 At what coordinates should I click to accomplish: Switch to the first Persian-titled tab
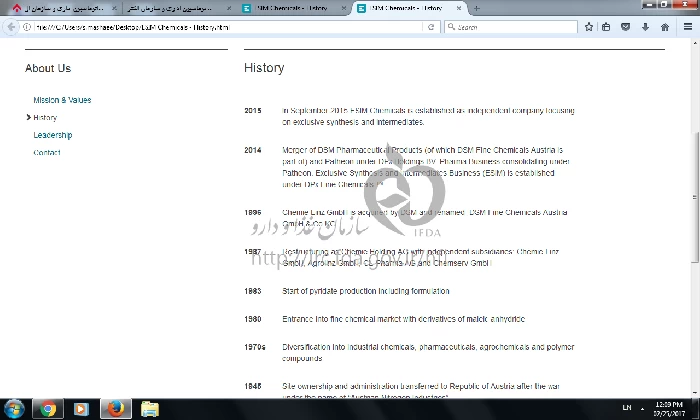62,8
